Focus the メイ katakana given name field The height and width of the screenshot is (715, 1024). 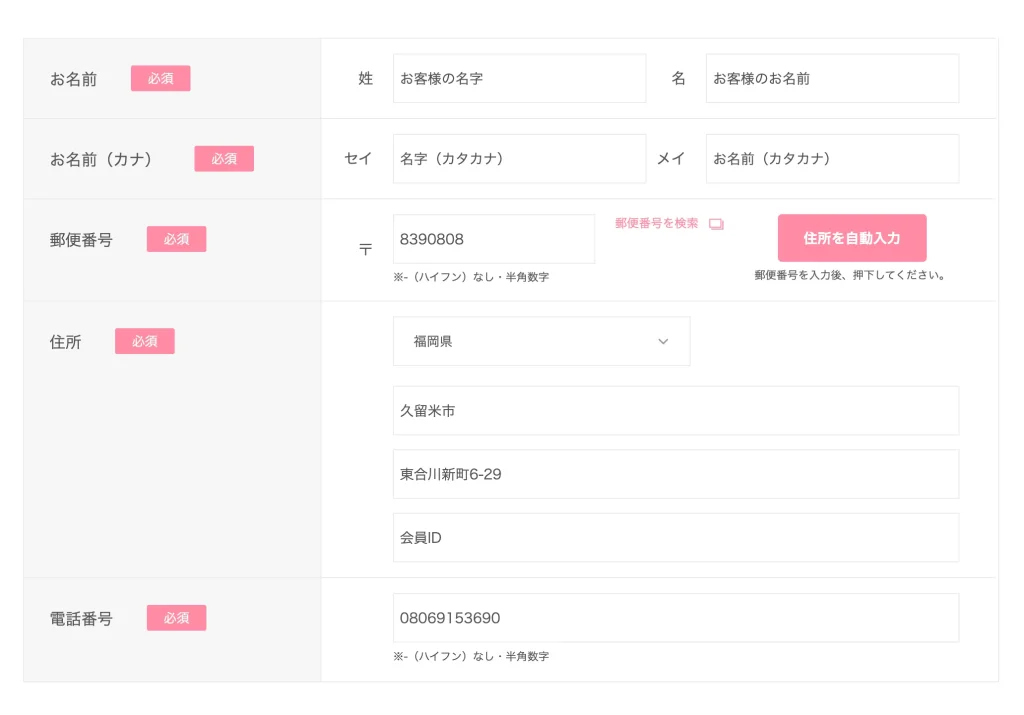click(x=832, y=159)
